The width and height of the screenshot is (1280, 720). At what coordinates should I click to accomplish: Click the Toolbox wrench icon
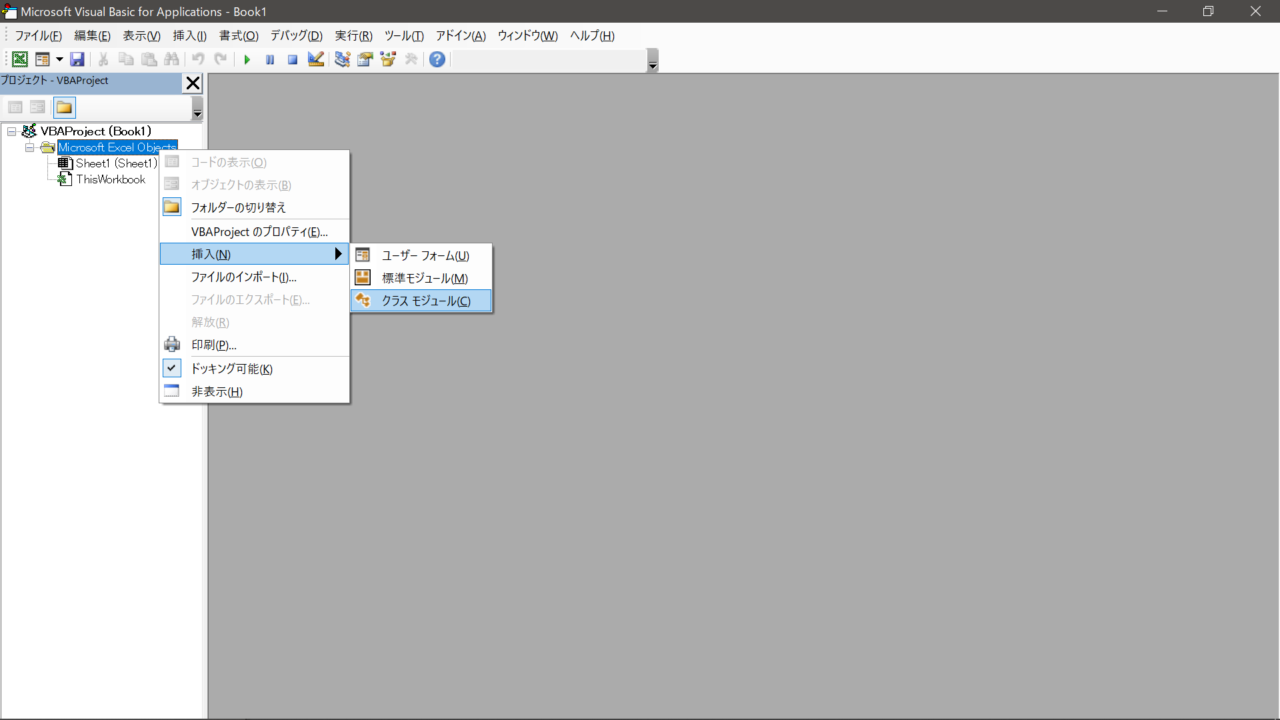click(x=411, y=59)
